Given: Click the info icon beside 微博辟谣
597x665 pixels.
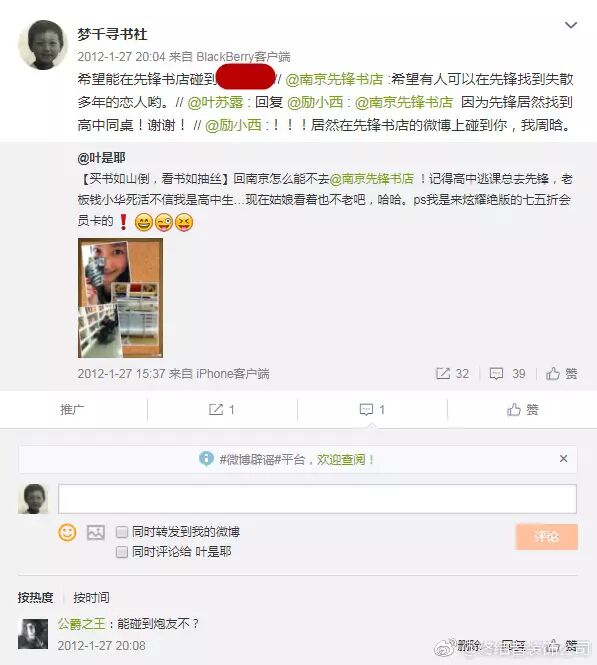Looking at the screenshot, I should [x=206, y=459].
